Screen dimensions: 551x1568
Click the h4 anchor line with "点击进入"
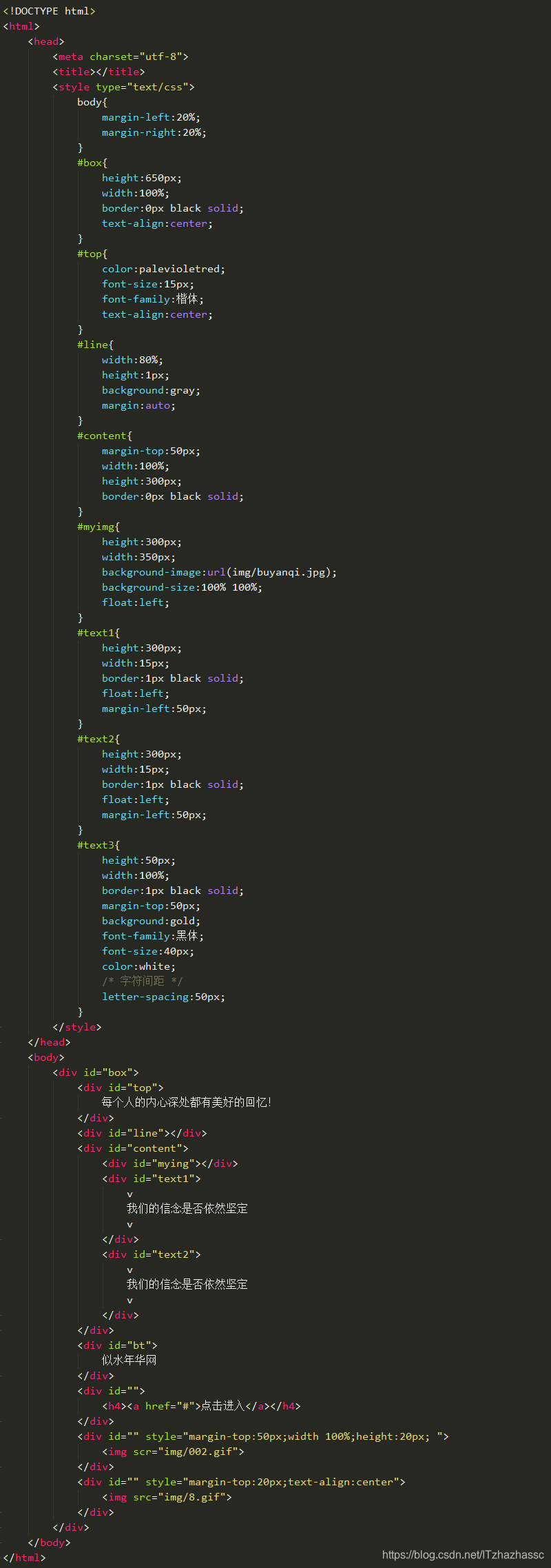click(x=201, y=1405)
